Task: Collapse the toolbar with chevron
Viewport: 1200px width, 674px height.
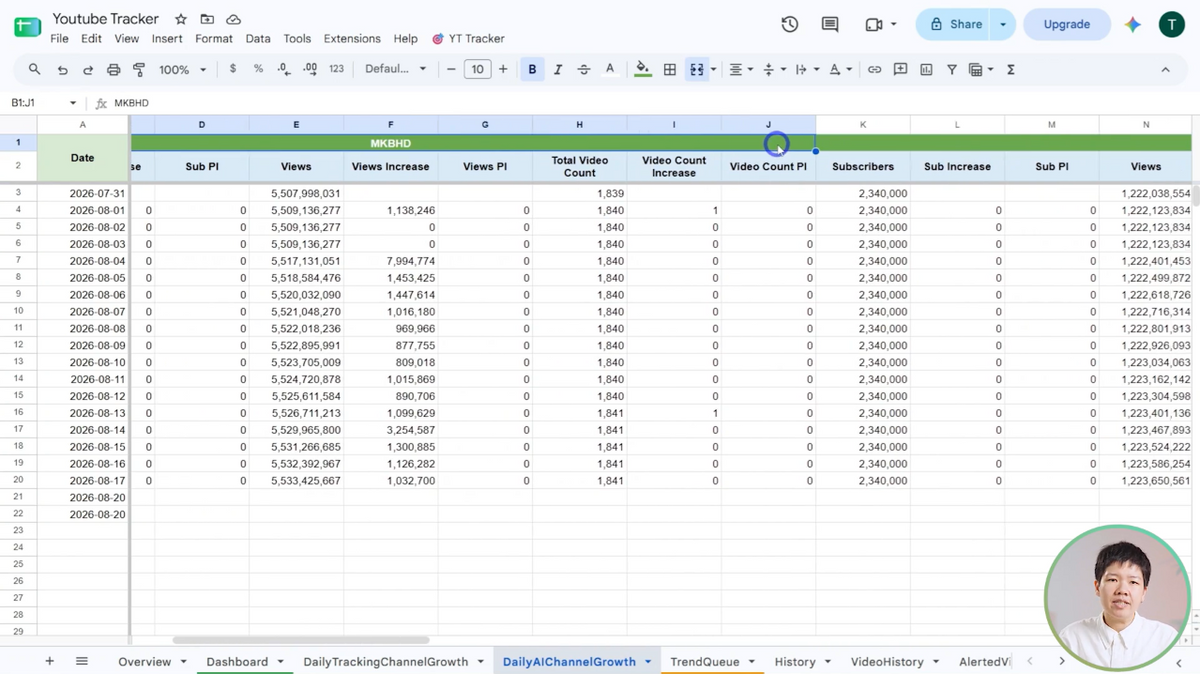Action: click(1165, 69)
